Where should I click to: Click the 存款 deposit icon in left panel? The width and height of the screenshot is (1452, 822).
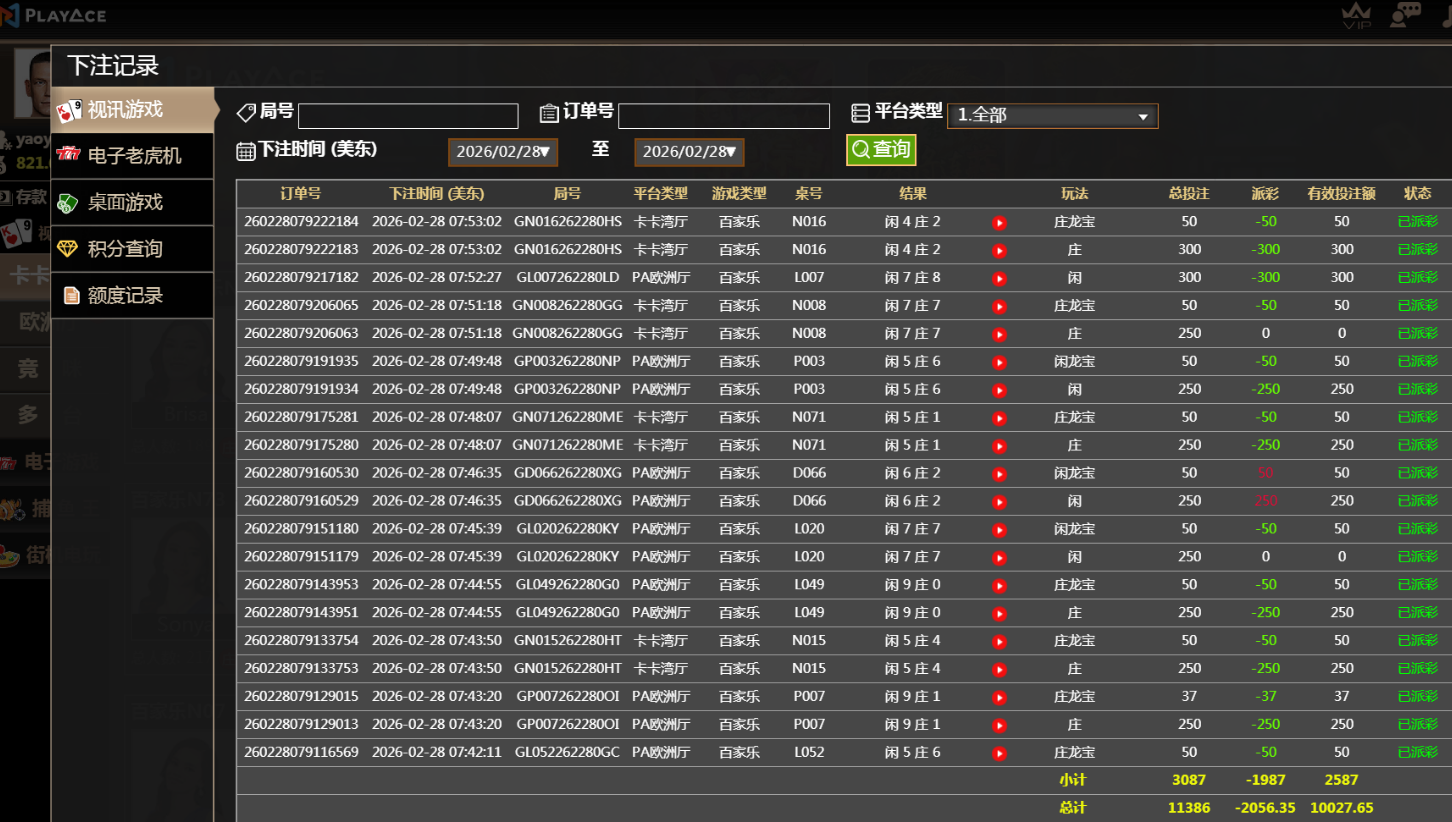point(6,196)
